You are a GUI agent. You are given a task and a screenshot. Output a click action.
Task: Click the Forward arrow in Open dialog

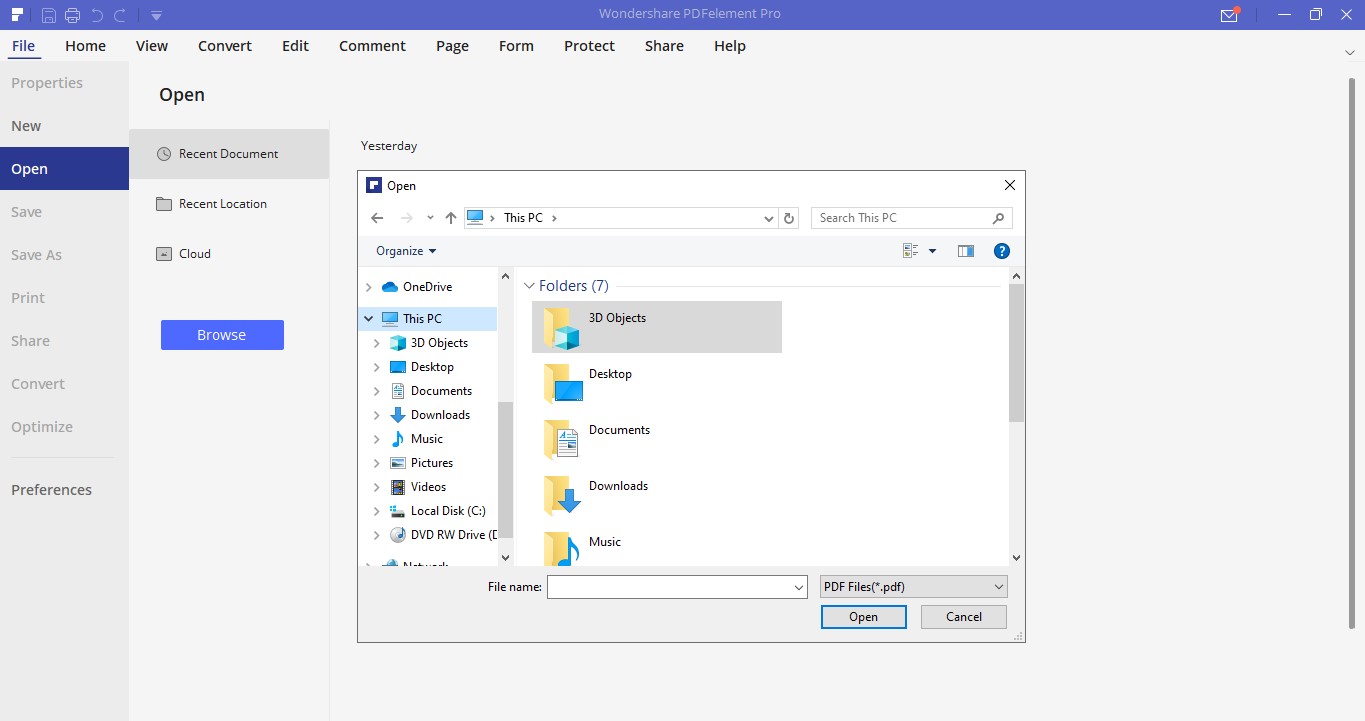(406, 218)
